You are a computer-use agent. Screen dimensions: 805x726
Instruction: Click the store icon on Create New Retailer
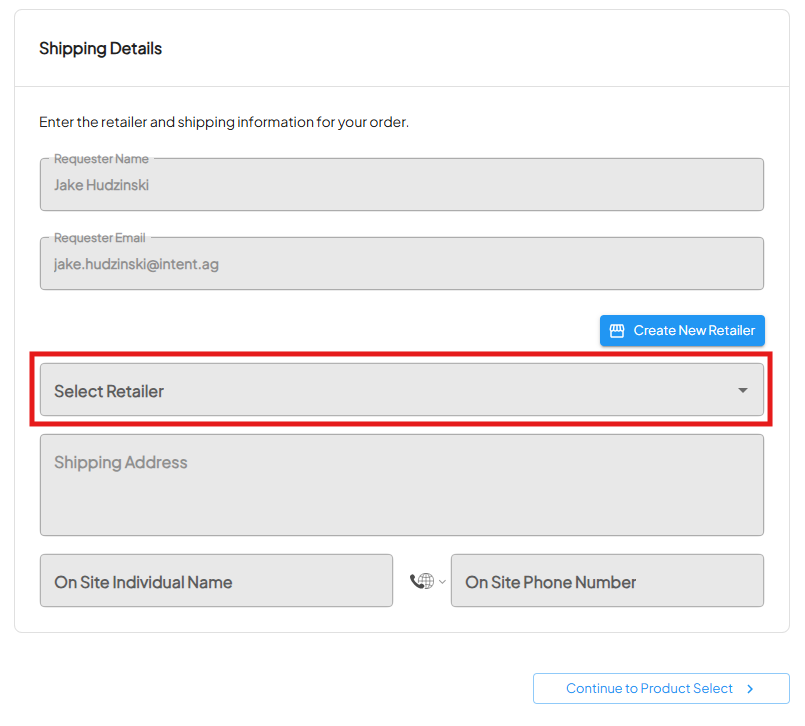coord(617,331)
